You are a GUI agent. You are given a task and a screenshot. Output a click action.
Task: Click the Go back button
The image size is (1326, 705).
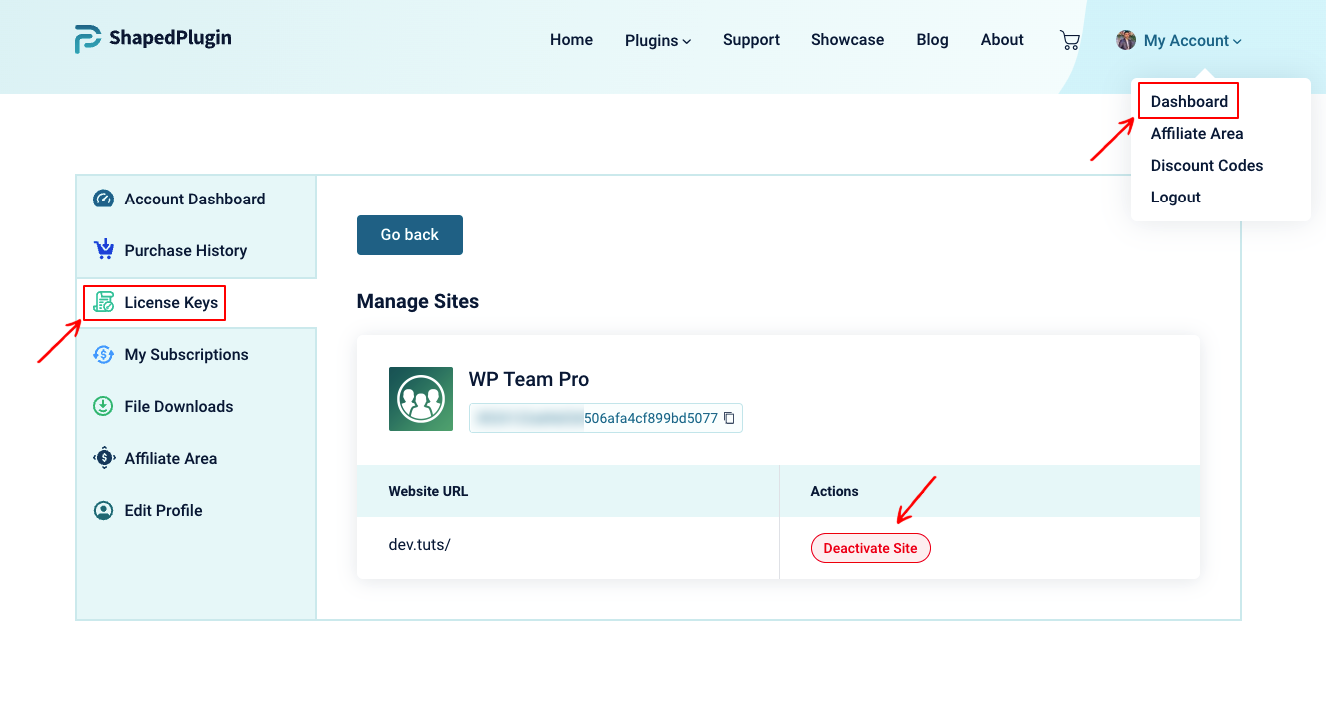click(x=410, y=235)
